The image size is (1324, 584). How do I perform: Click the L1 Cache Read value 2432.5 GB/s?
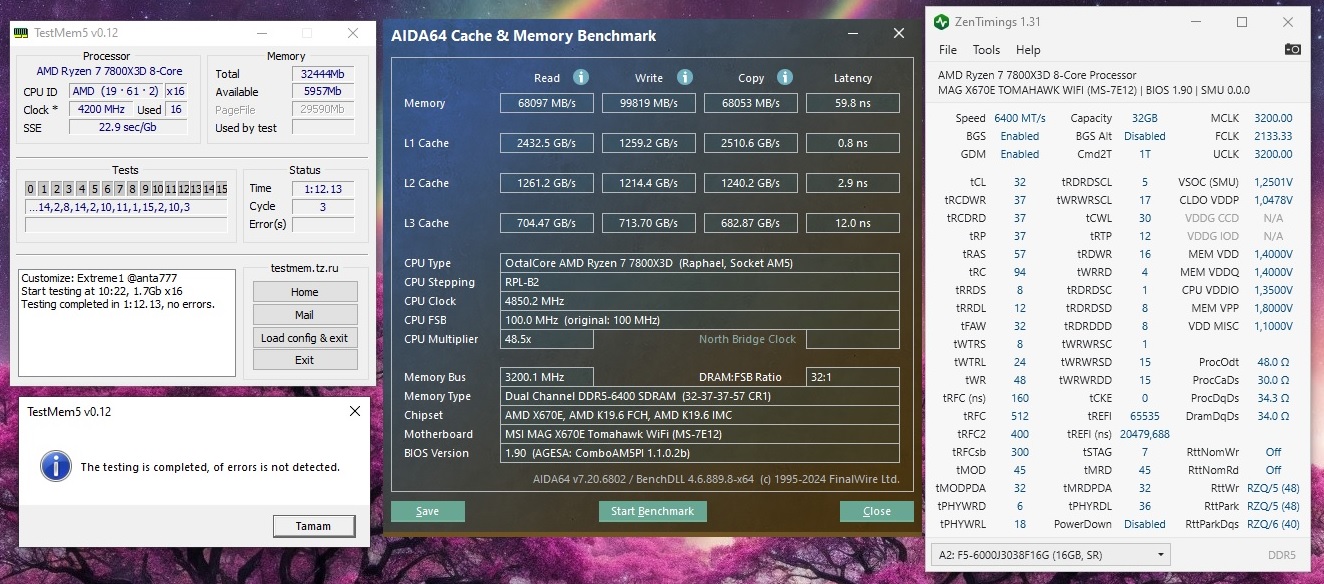547,143
